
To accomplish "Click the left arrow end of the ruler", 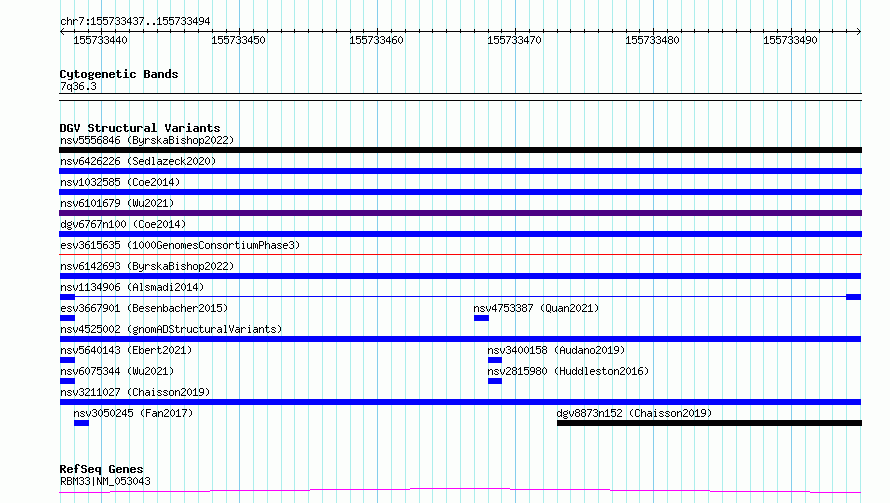I will (x=62, y=32).
